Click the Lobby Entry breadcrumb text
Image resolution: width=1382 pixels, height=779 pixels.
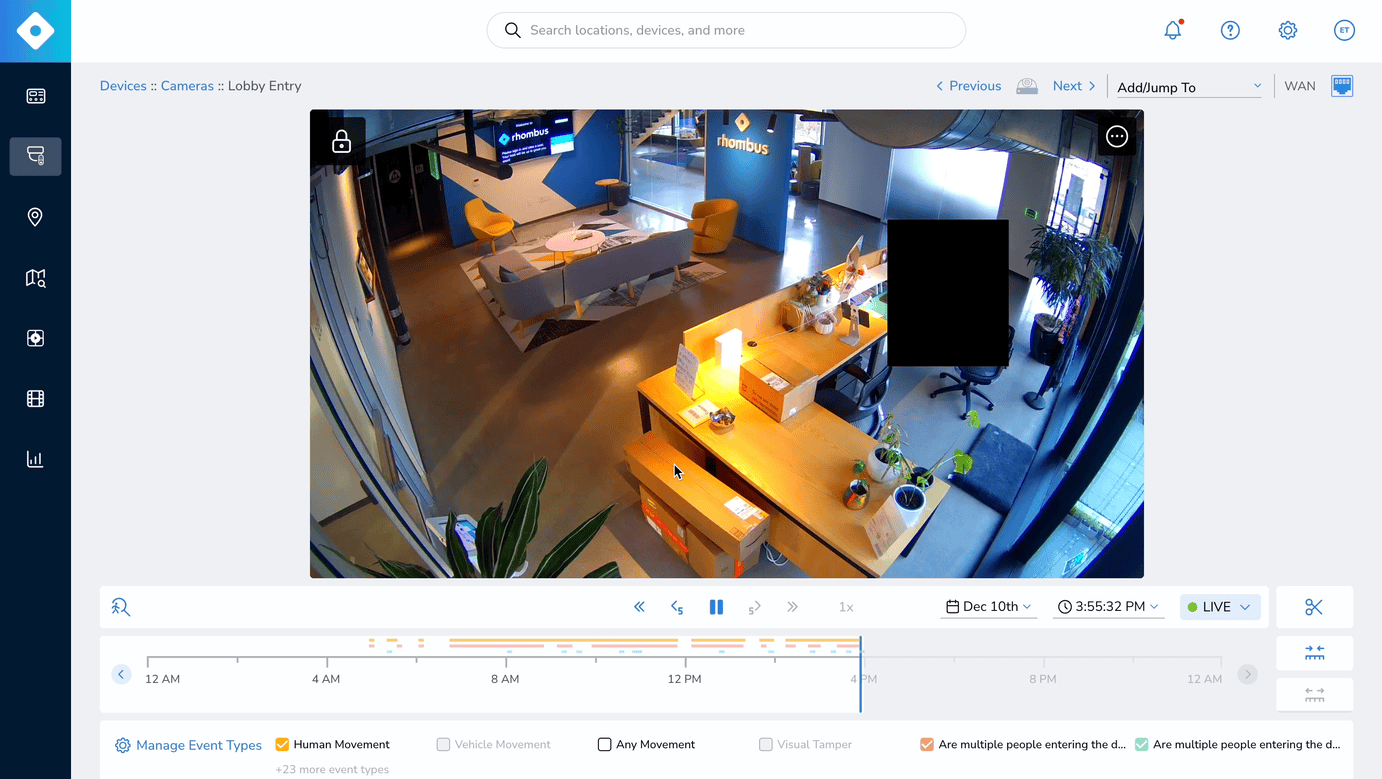click(x=264, y=86)
